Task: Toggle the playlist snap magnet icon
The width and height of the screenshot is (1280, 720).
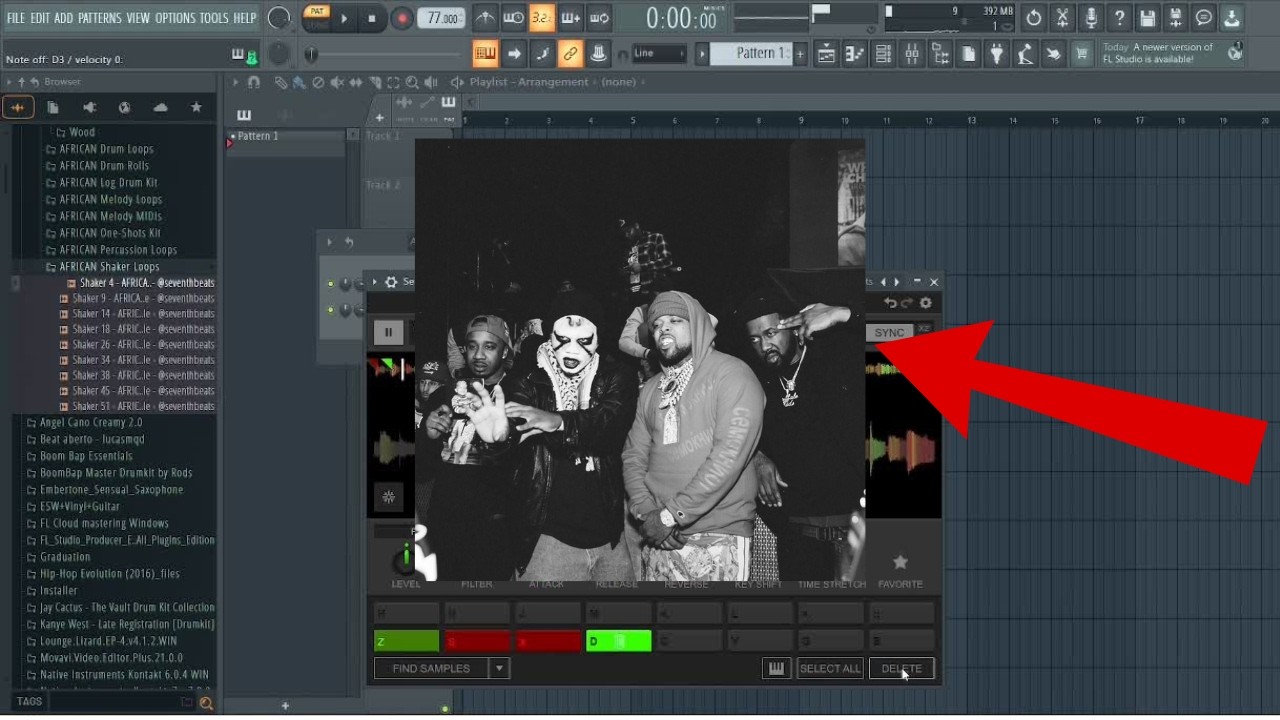Action: [254, 82]
